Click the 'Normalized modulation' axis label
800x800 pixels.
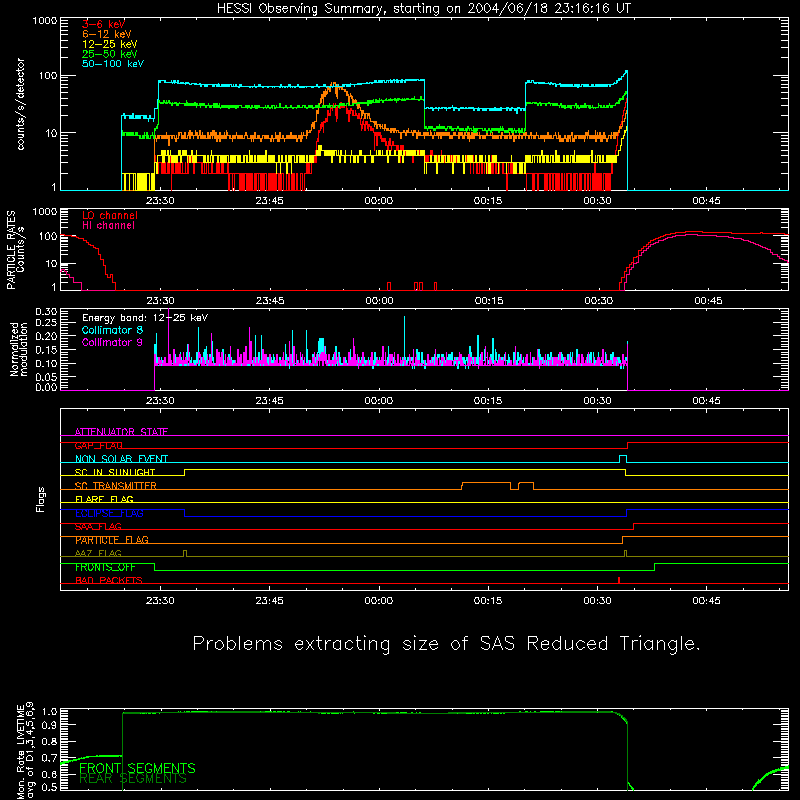tap(18, 349)
